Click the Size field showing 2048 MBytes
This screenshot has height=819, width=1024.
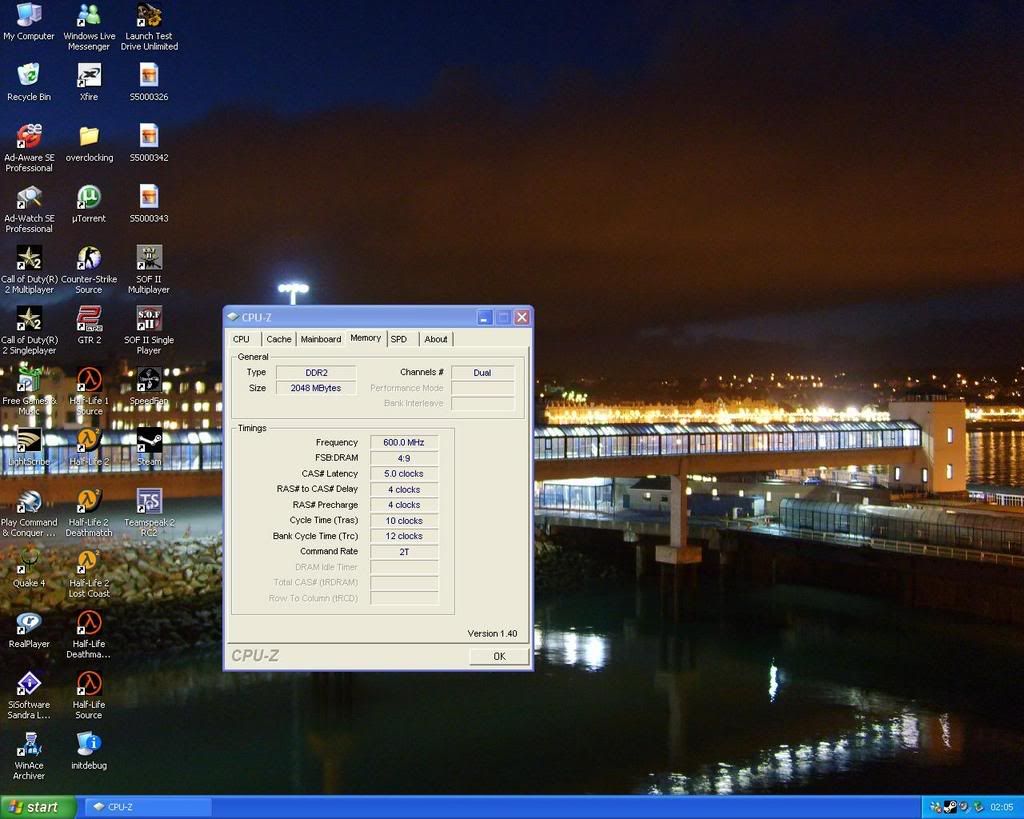316,388
